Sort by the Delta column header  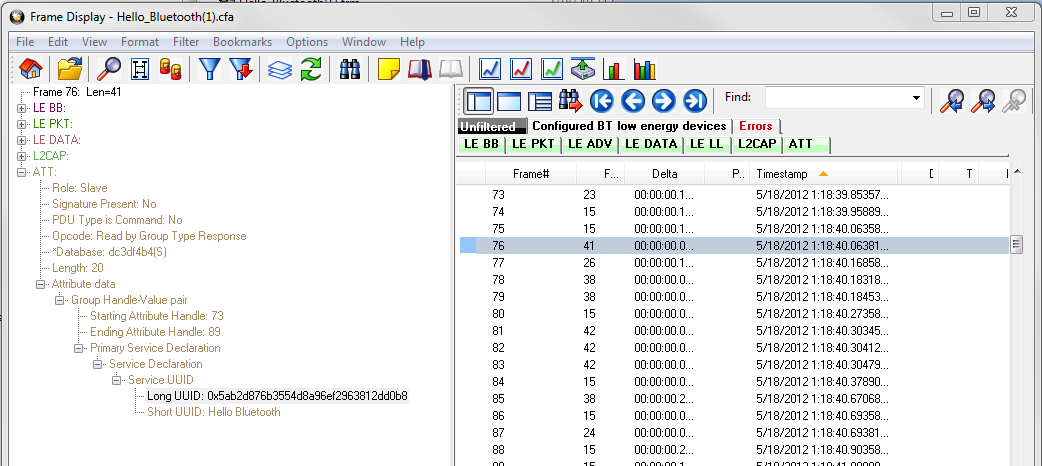[x=665, y=174]
